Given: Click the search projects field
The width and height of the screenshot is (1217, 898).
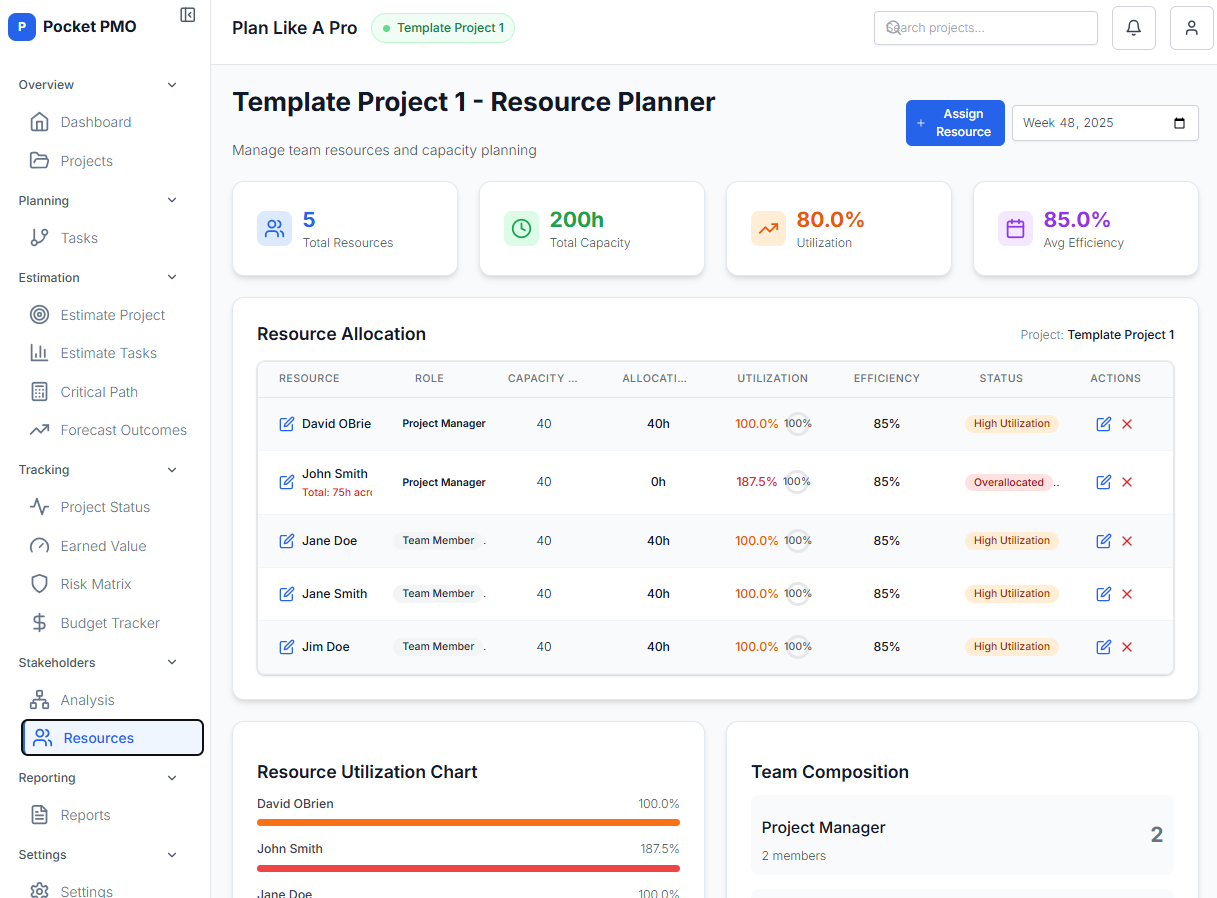Looking at the screenshot, I should coord(985,27).
